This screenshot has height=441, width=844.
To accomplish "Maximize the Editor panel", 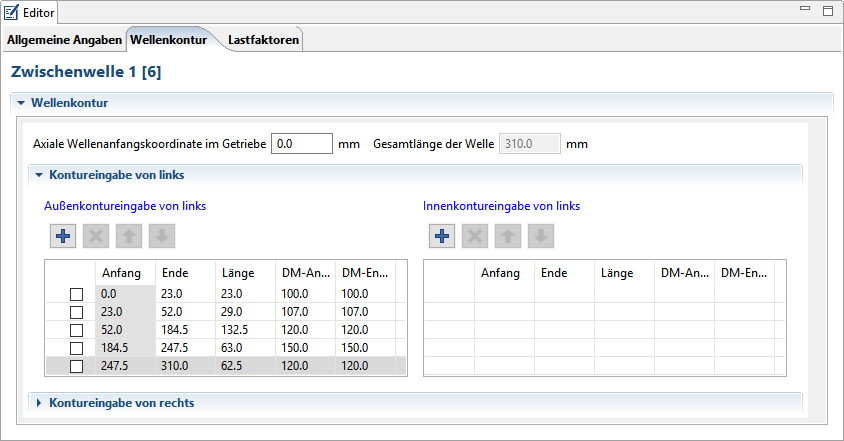I will coord(827,11).
